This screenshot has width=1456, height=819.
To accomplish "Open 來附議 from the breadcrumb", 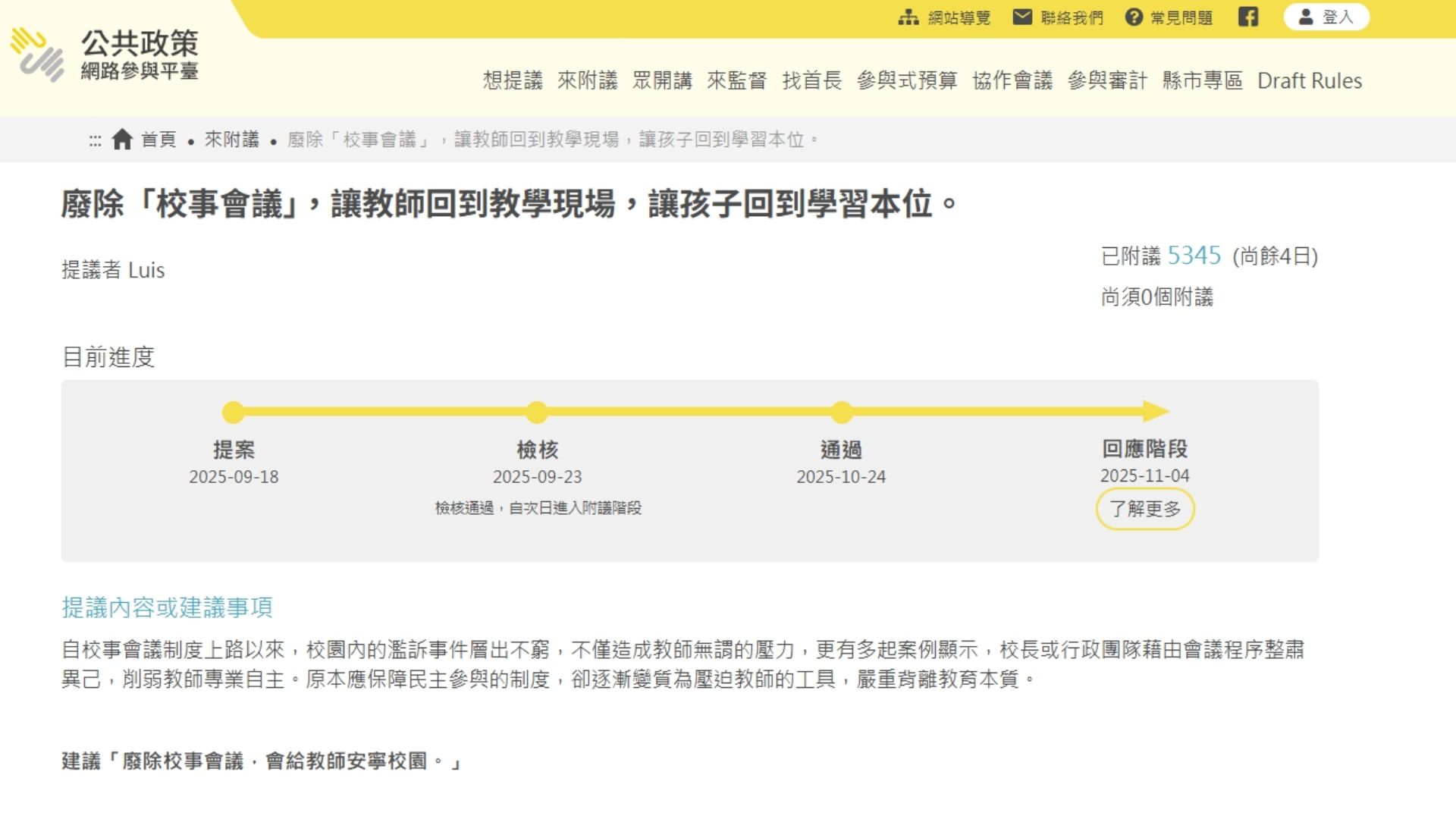I will coord(233,140).
